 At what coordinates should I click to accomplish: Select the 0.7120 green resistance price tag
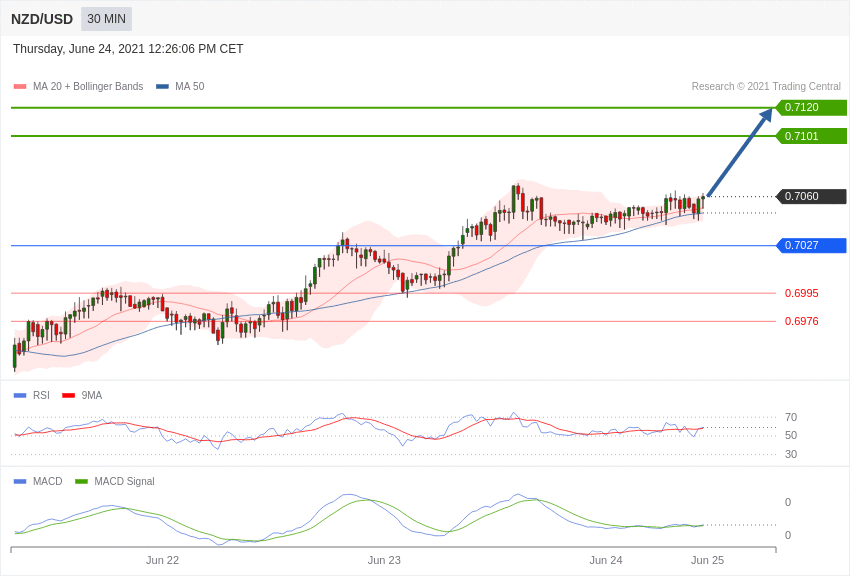812,107
